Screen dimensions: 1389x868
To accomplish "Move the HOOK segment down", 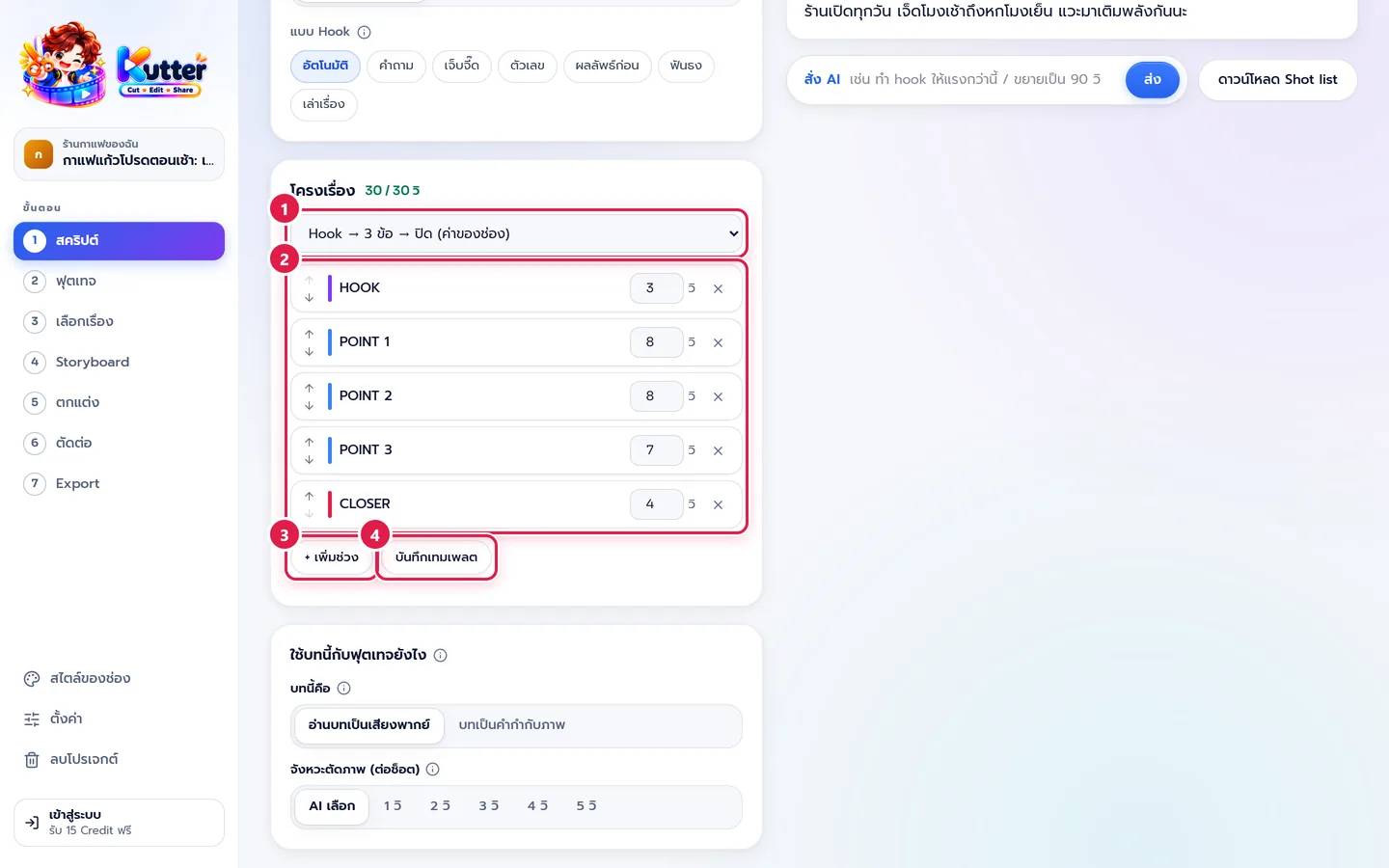I will [x=309, y=297].
